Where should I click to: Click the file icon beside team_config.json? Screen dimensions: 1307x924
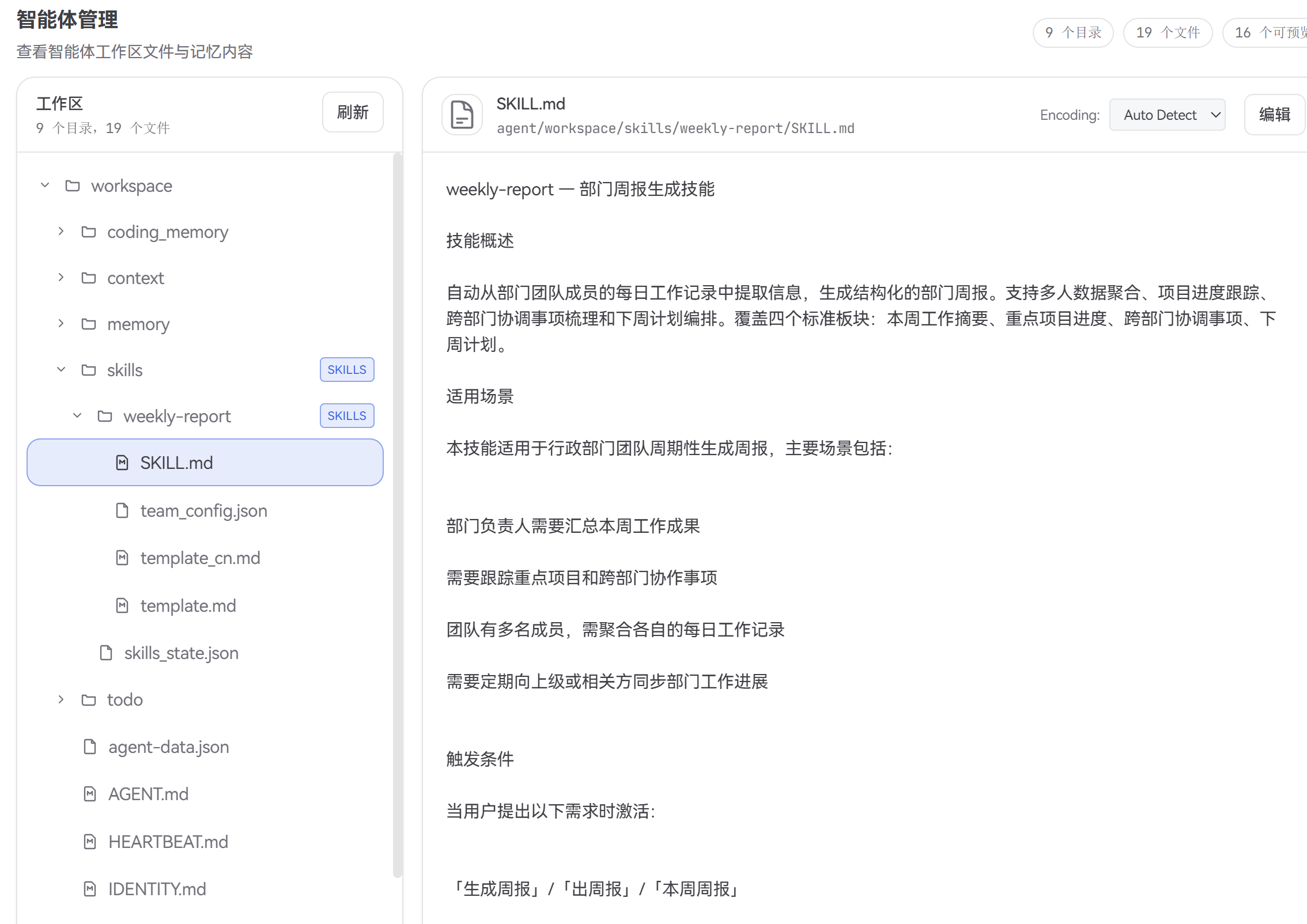122,510
